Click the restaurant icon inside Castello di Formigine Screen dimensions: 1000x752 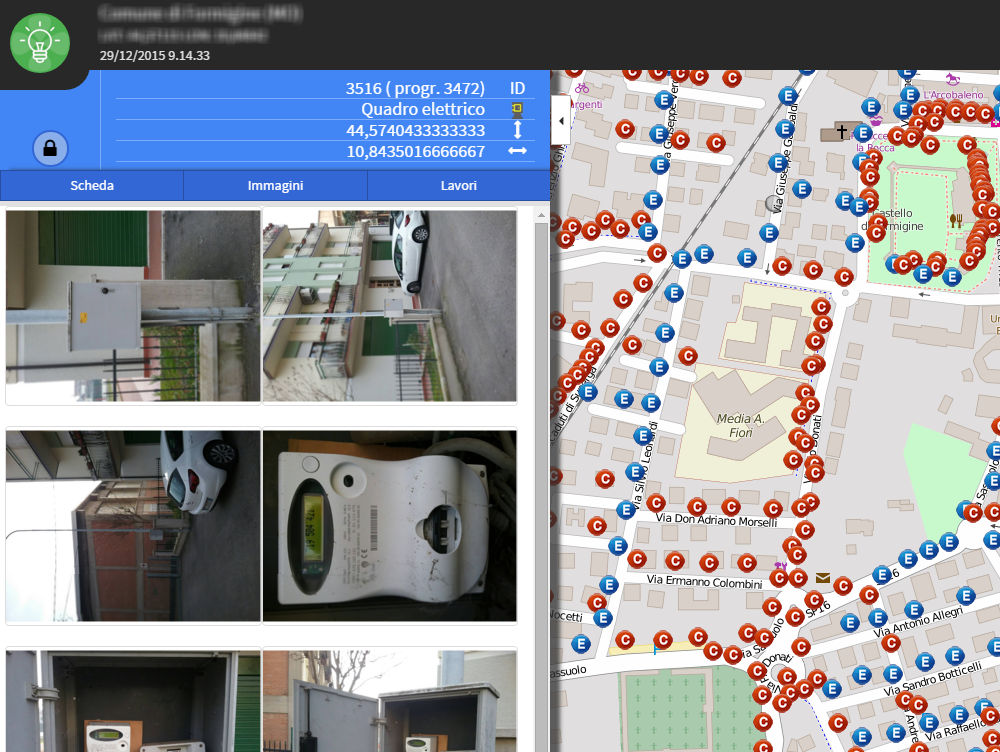click(x=955, y=219)
